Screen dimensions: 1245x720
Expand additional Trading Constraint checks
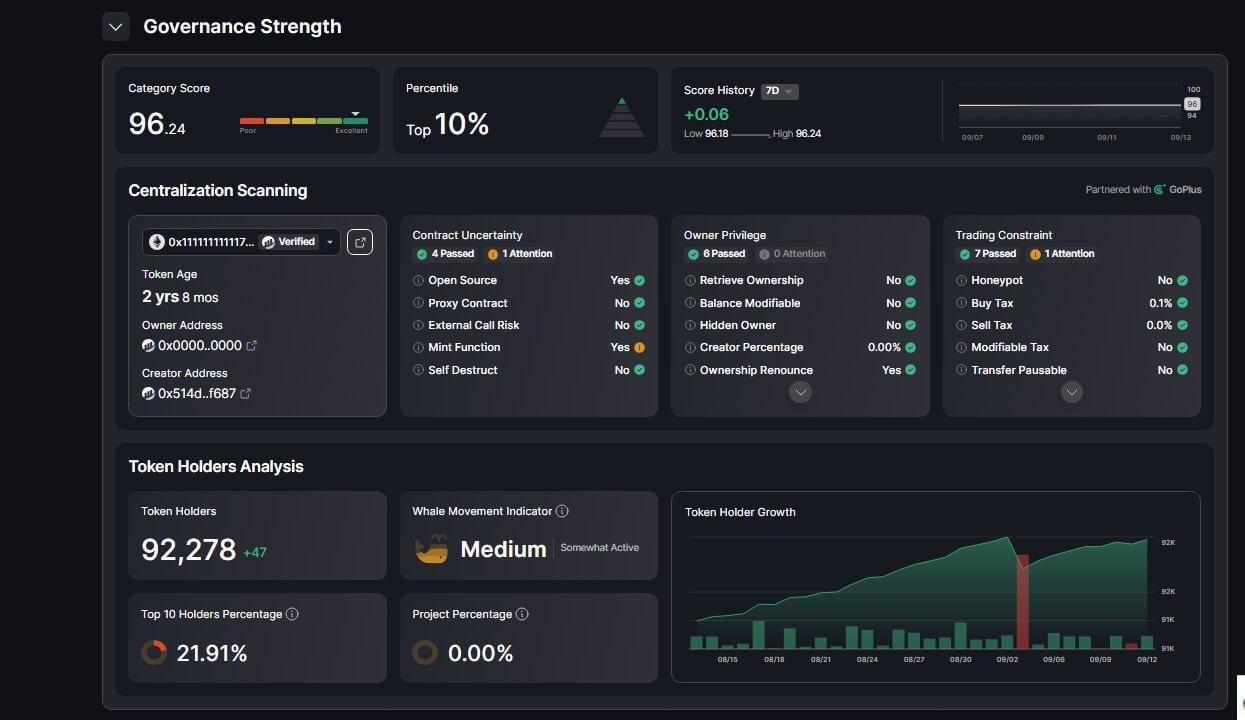1071,392
